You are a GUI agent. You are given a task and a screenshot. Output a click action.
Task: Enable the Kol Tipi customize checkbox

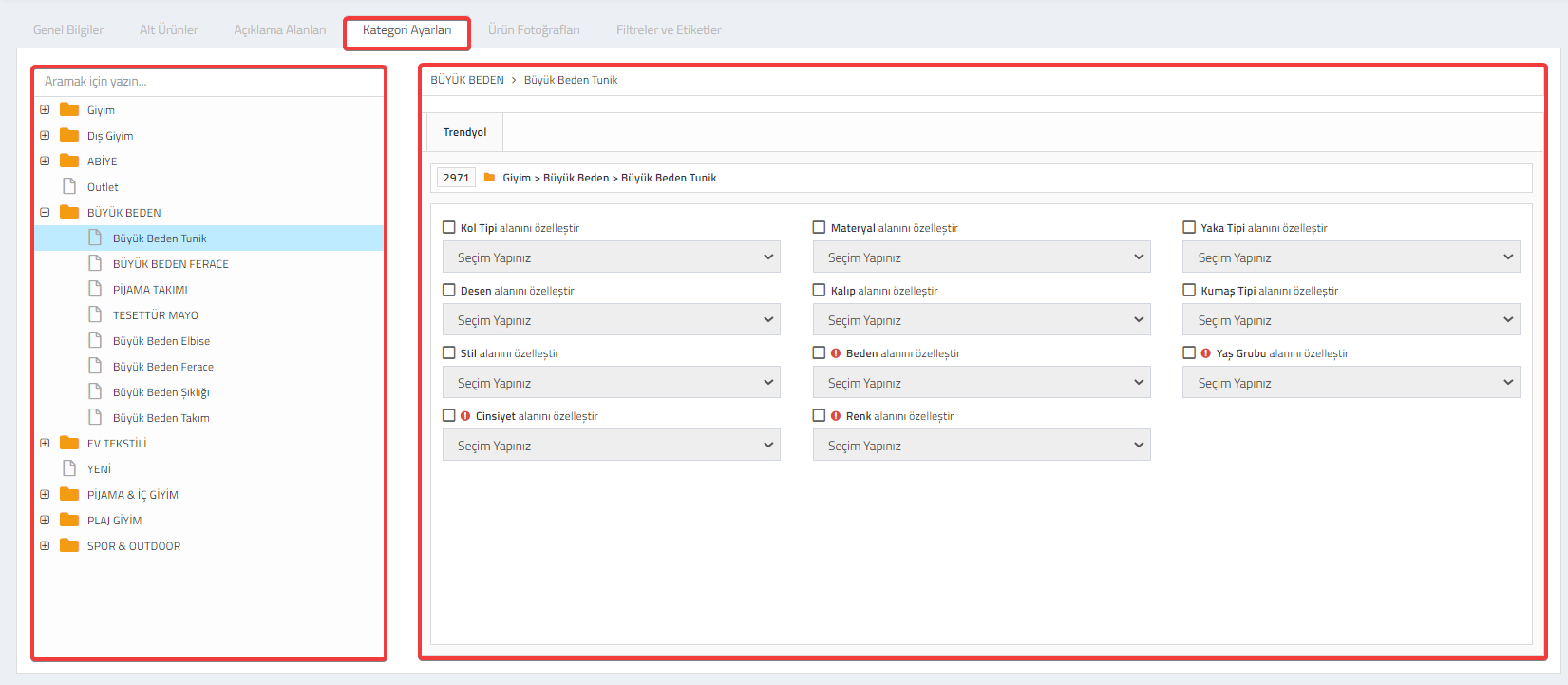coord(449,227)
